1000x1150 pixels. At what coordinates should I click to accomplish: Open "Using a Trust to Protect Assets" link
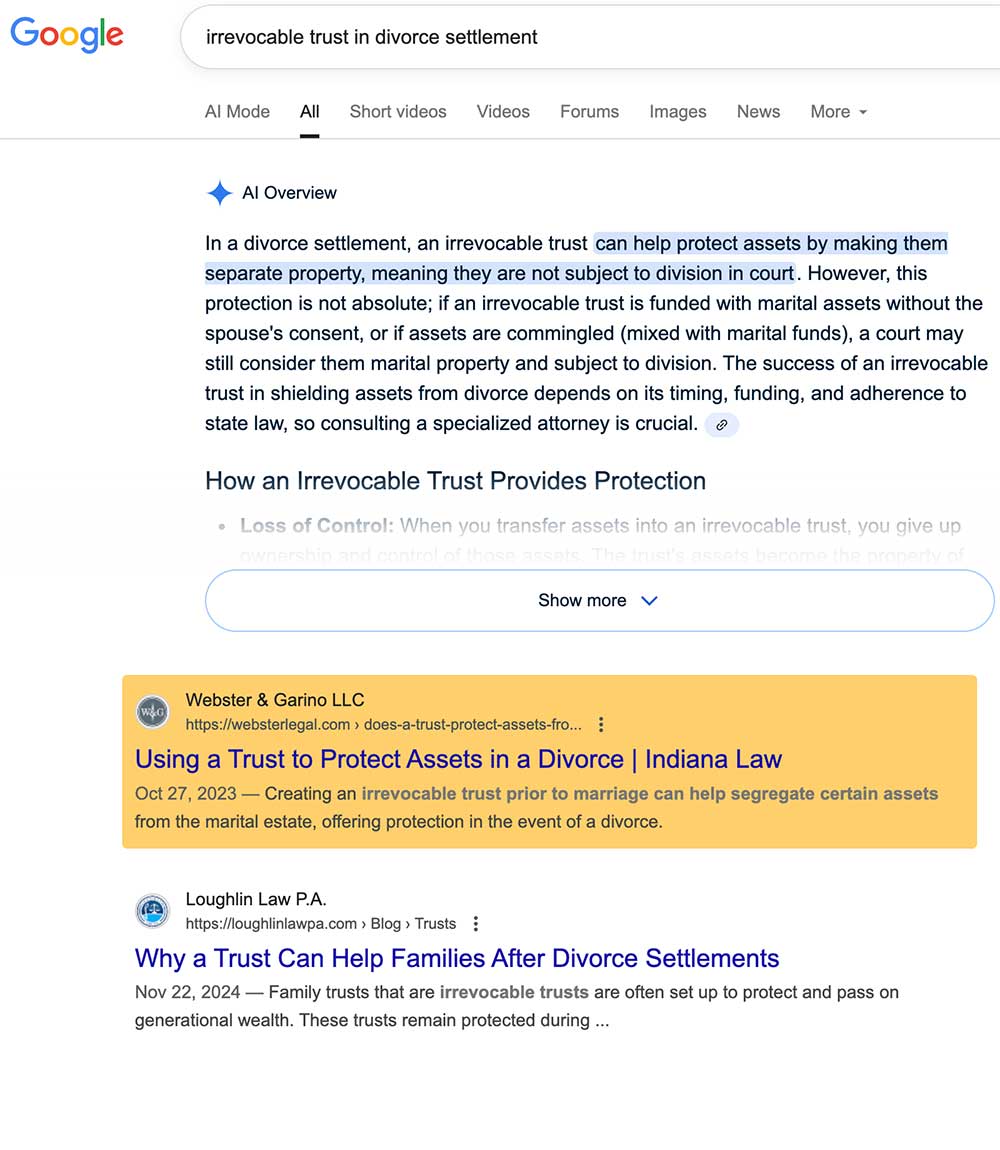(458, 759)
